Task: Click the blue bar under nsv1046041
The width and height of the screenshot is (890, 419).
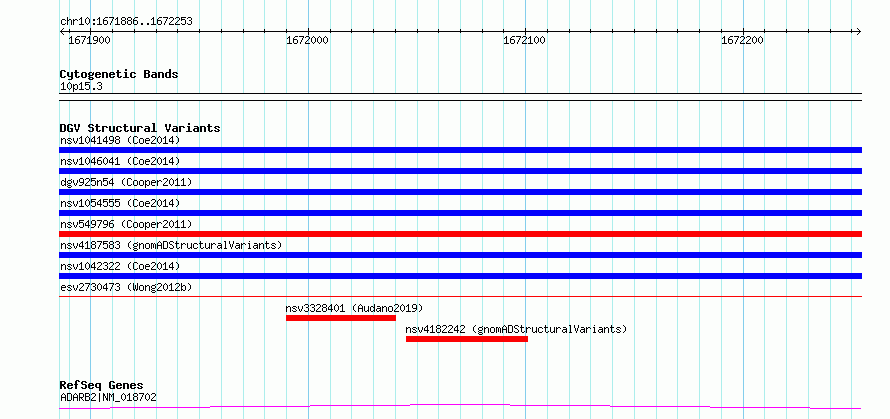Action: pos(460,171)
